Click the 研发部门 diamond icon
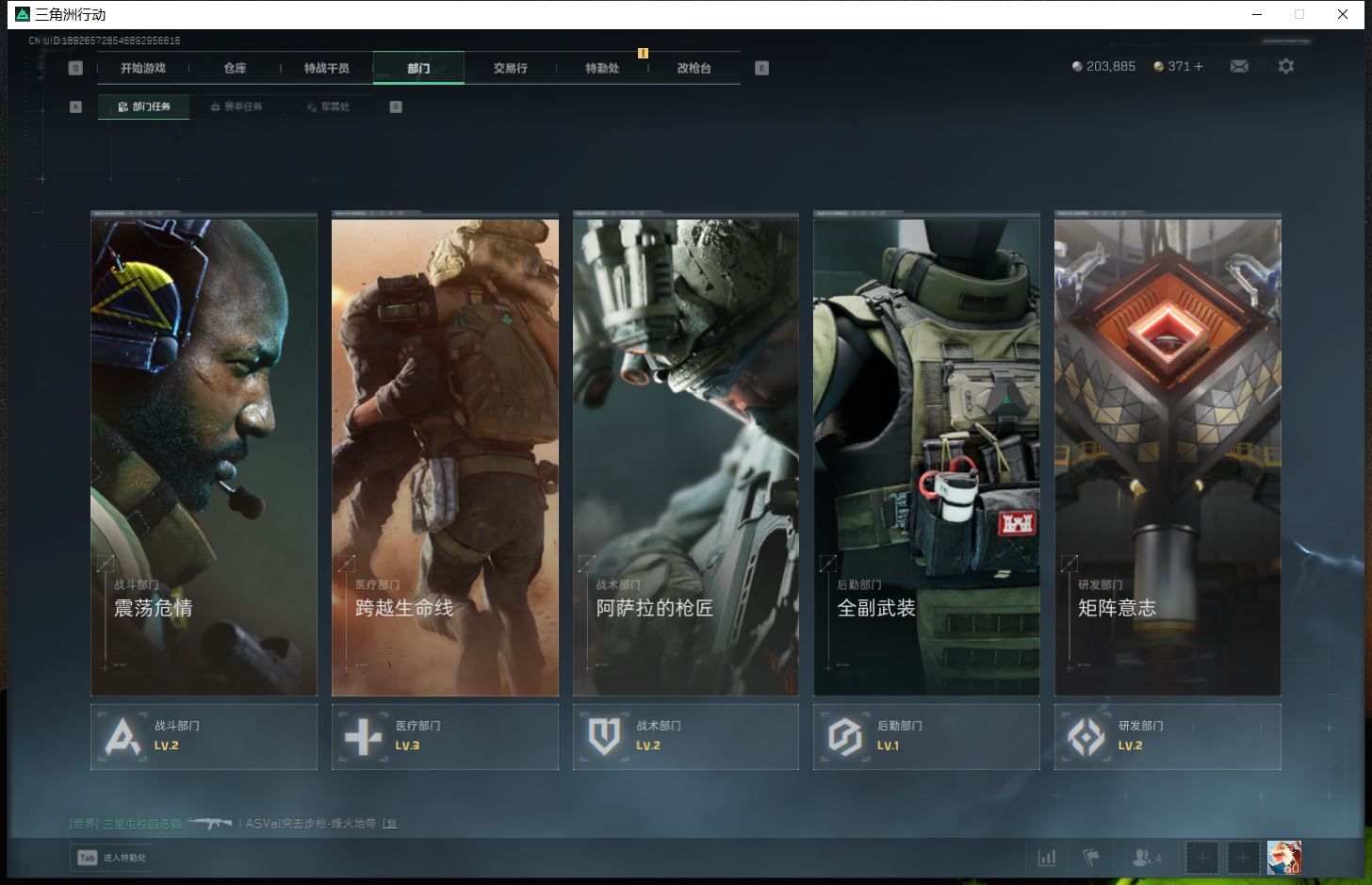The width and height of the screenshot is (1372, 885). [1086, 736]
